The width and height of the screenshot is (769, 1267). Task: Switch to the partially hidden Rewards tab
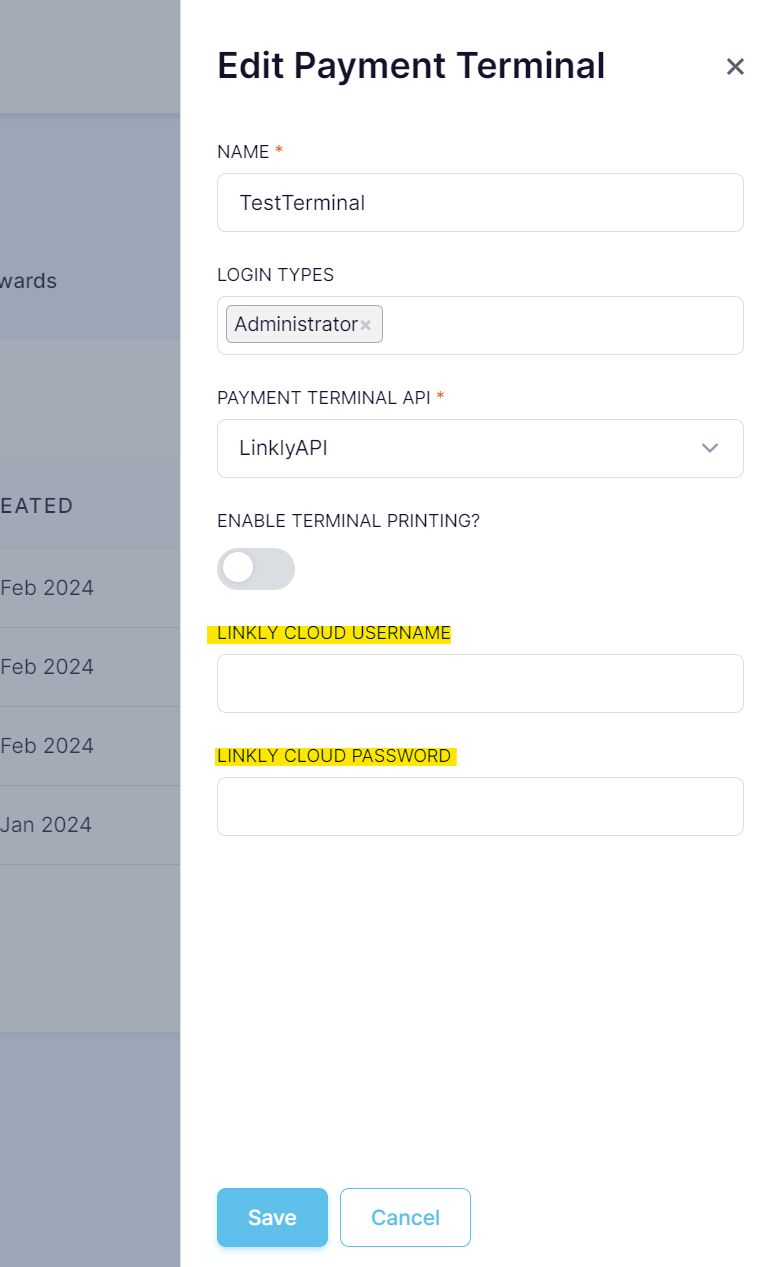click(28, 281)
